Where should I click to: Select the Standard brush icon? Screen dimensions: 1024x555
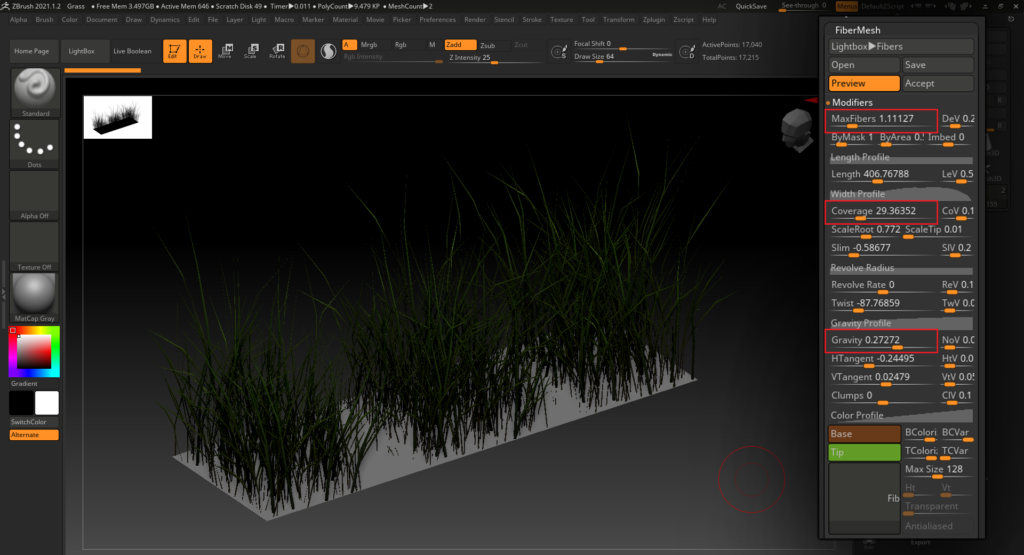pyautogui.click(x=35, y=89)
